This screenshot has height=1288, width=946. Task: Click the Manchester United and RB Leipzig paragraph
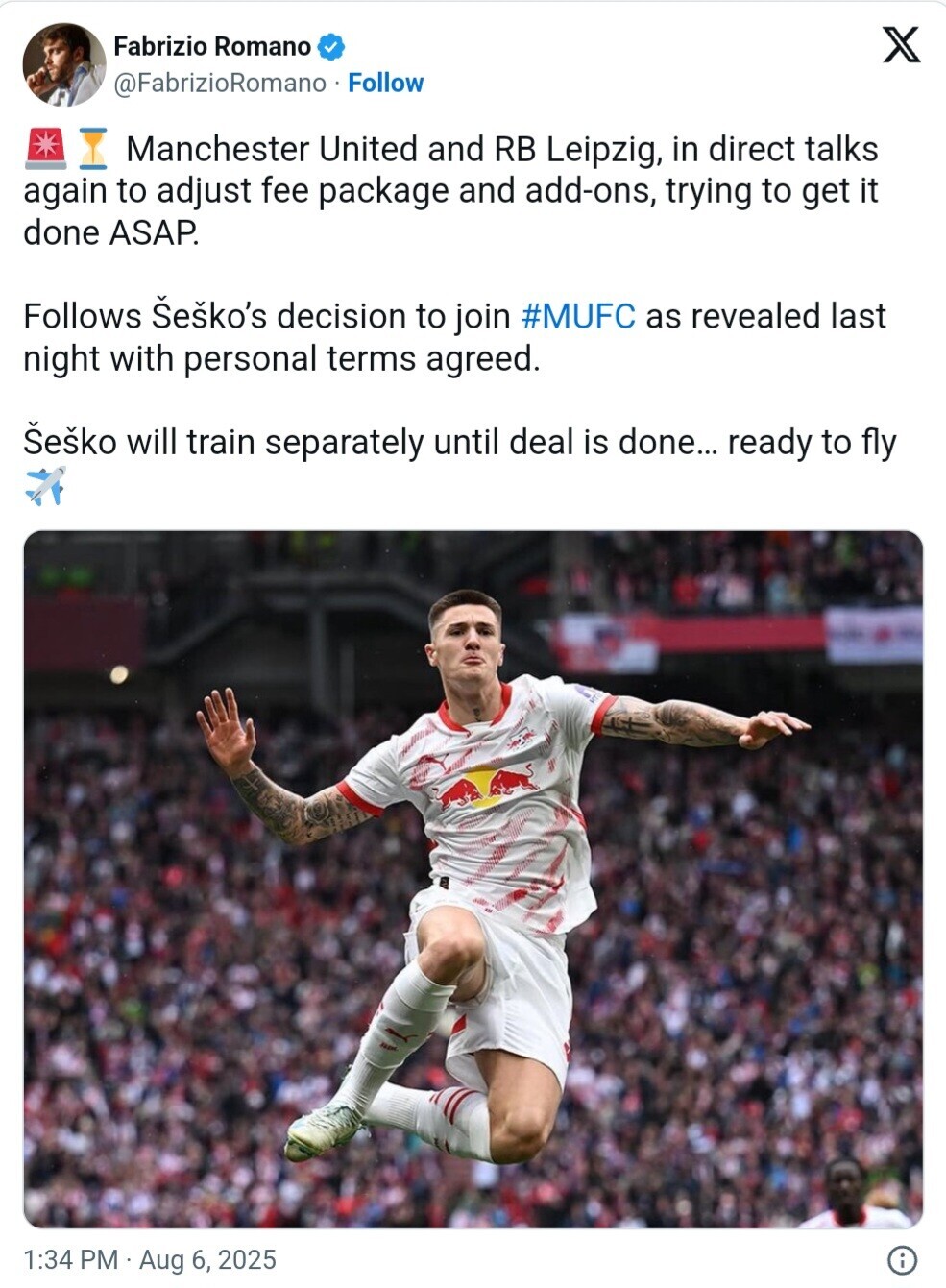tap(451, 190)
